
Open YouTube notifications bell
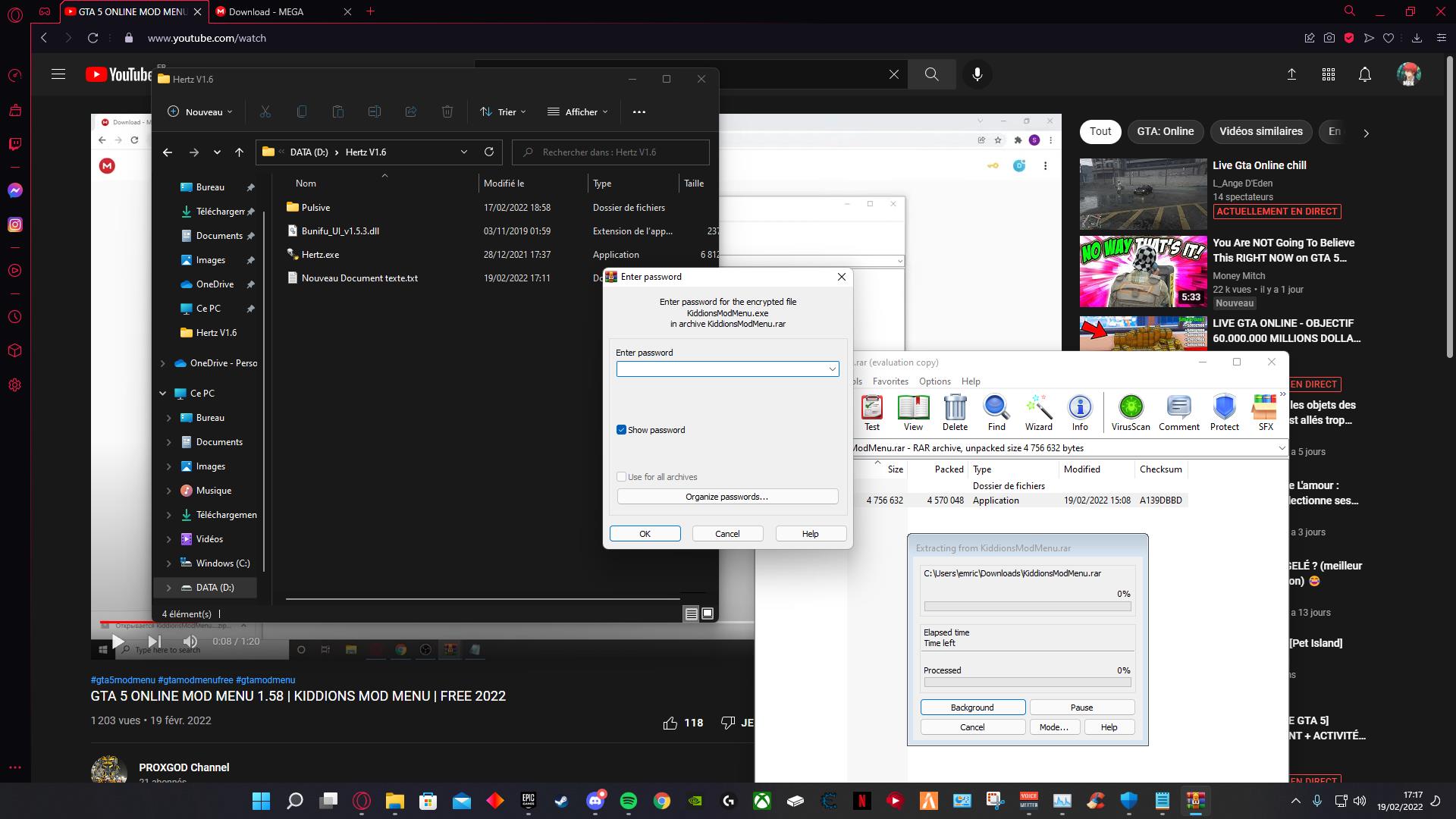(x=1364, y=74)
